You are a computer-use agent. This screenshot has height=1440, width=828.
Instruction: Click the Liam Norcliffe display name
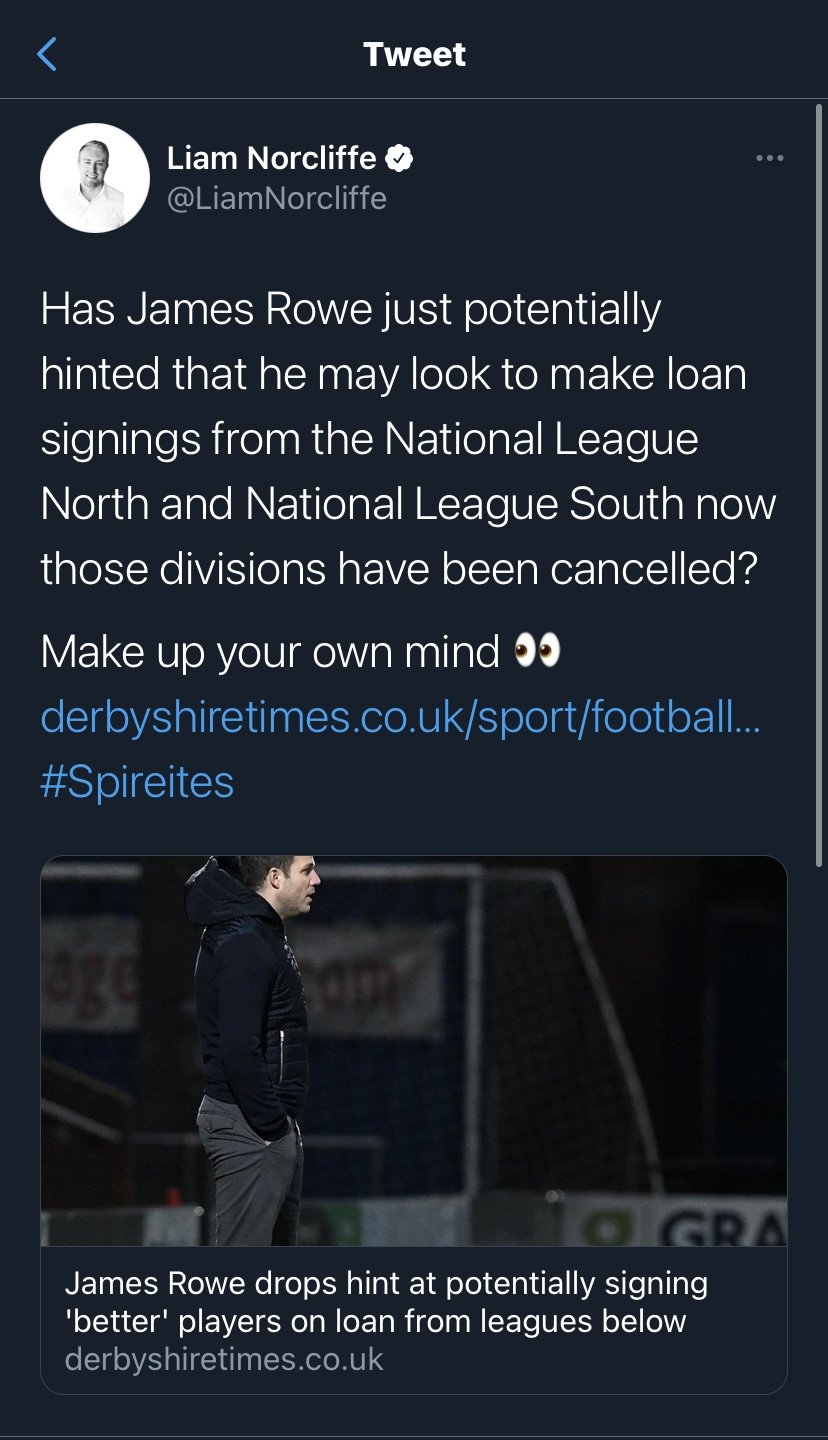click(x=271, y=158)
